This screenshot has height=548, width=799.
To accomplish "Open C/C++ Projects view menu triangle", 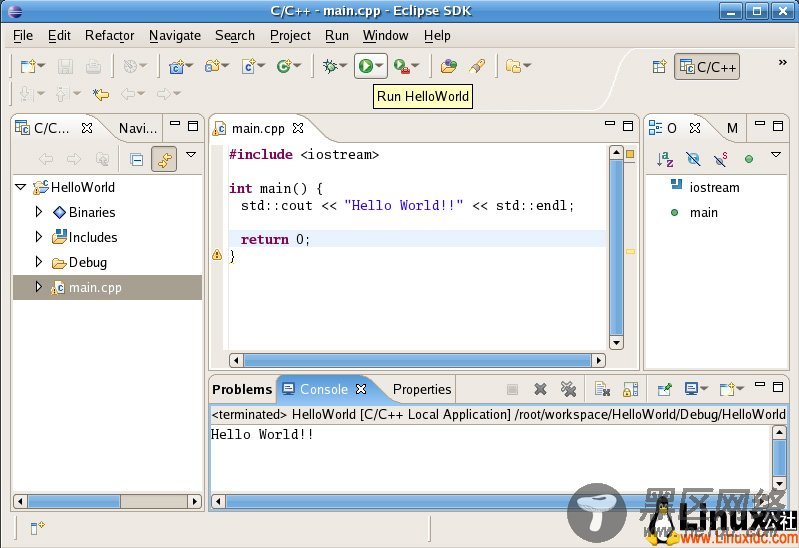I will coord(191,154).
